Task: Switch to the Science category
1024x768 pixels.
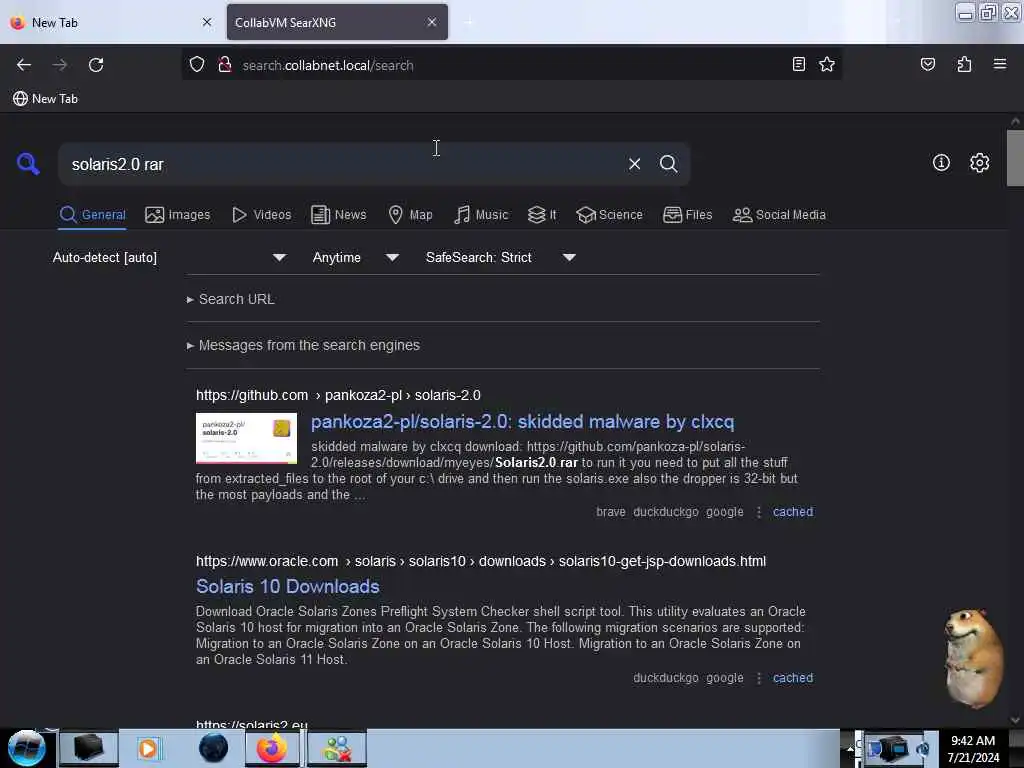Action: [609, 215]
